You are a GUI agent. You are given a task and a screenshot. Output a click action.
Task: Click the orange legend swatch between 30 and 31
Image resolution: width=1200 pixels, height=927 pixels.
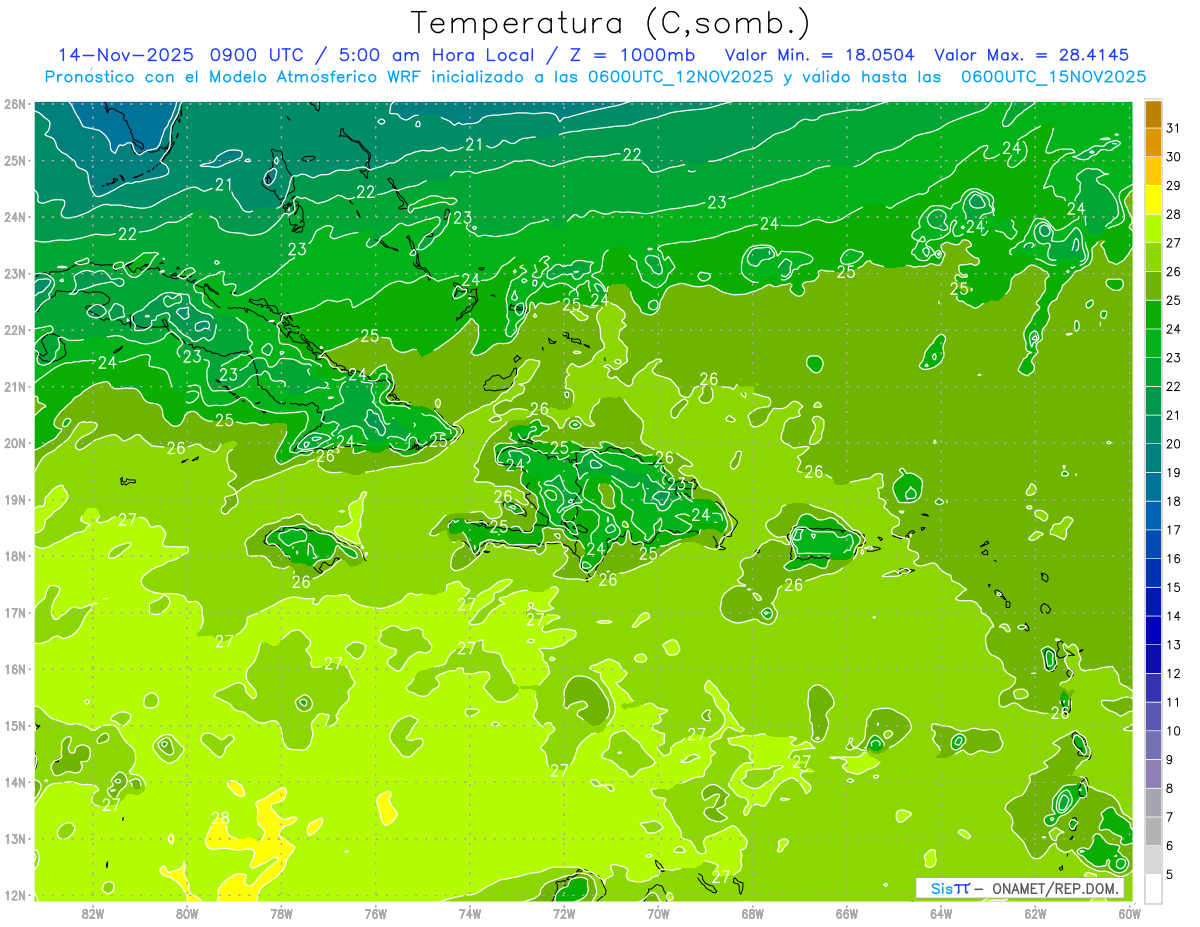1153,143
